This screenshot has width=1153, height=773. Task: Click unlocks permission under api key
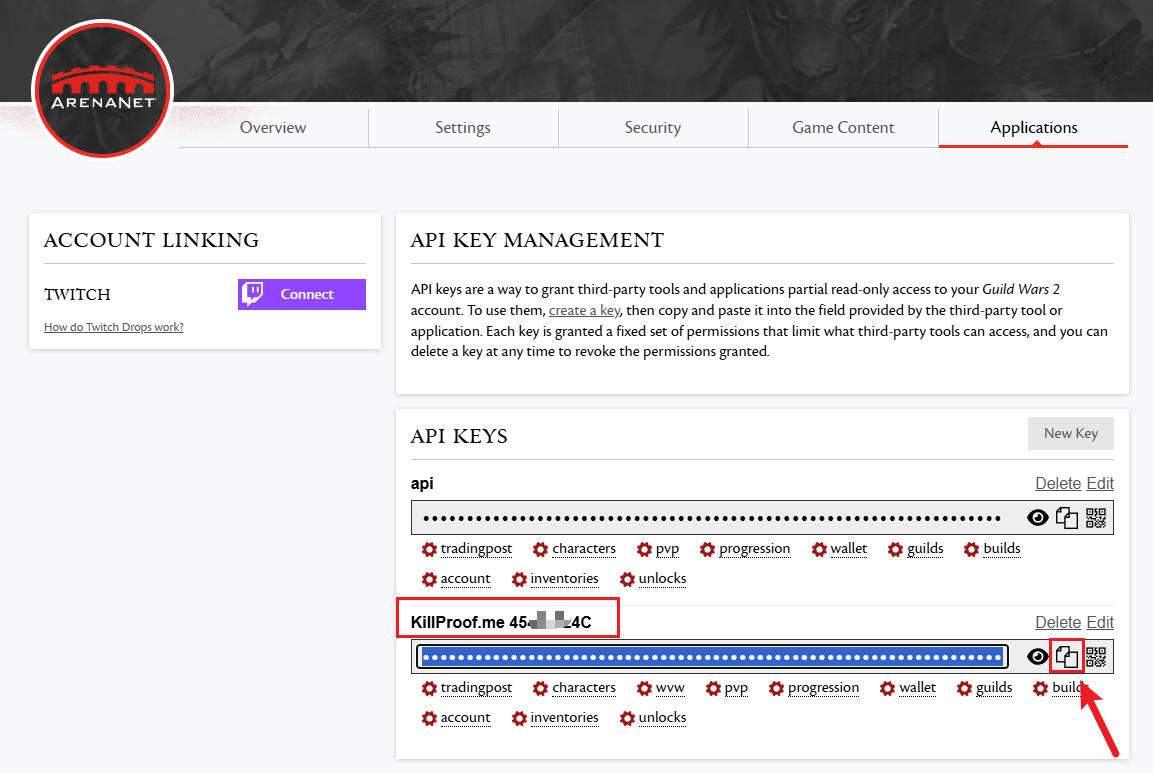(x=653, y=579)
